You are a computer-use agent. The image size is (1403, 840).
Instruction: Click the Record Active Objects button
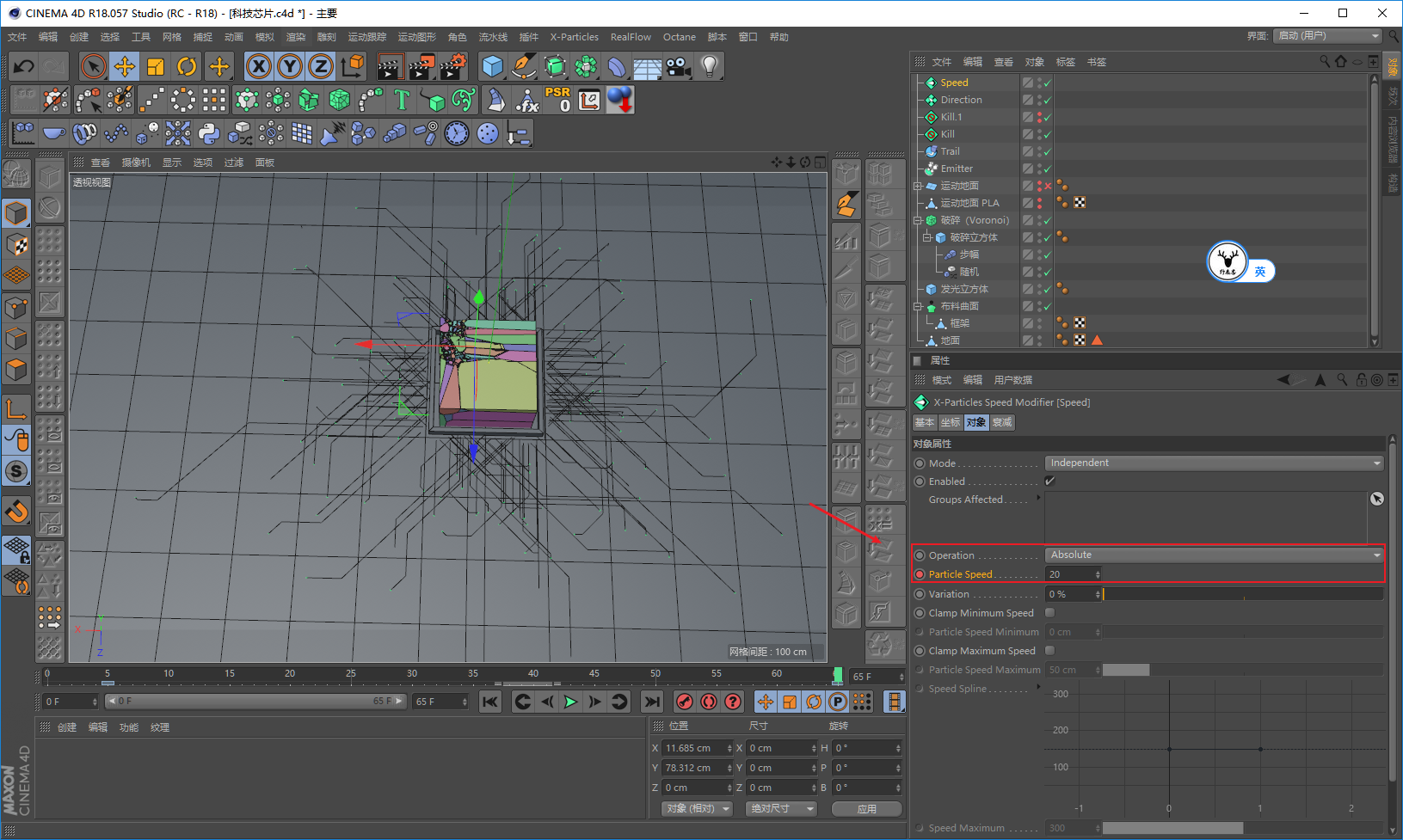coord(685,702)
